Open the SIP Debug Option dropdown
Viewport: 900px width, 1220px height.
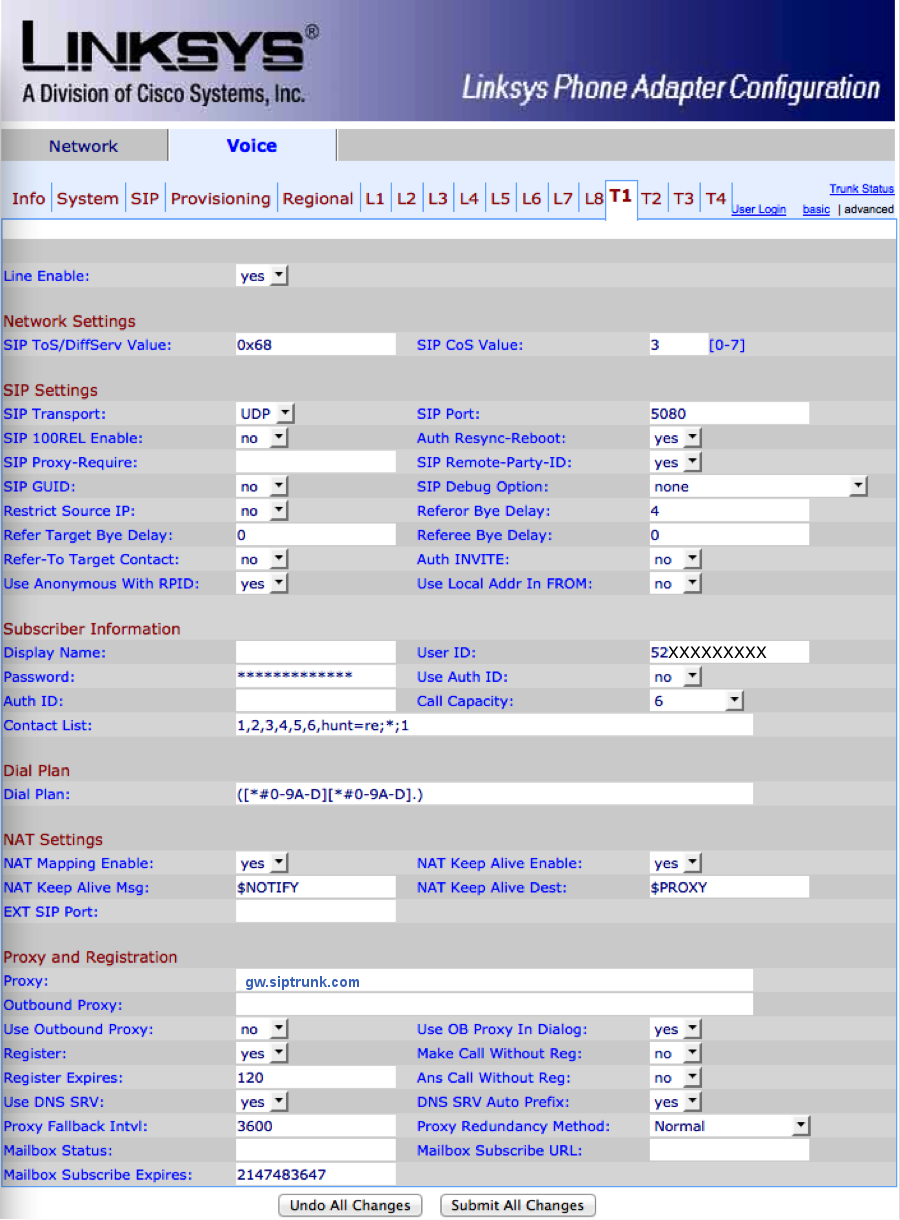pyautogui.click(x=759, y=487)
